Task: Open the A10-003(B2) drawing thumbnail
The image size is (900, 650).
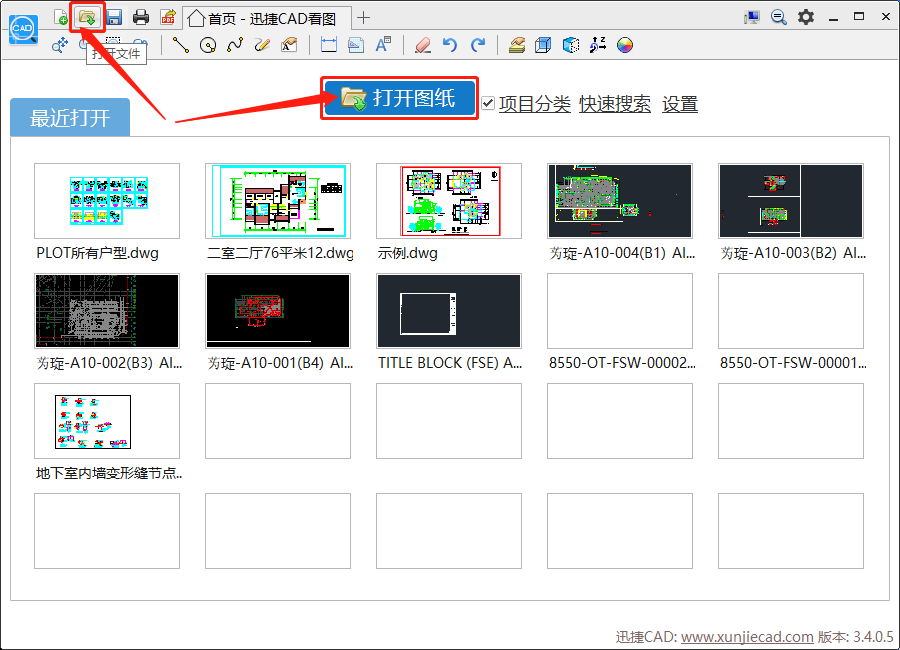Action: [791, 201]
